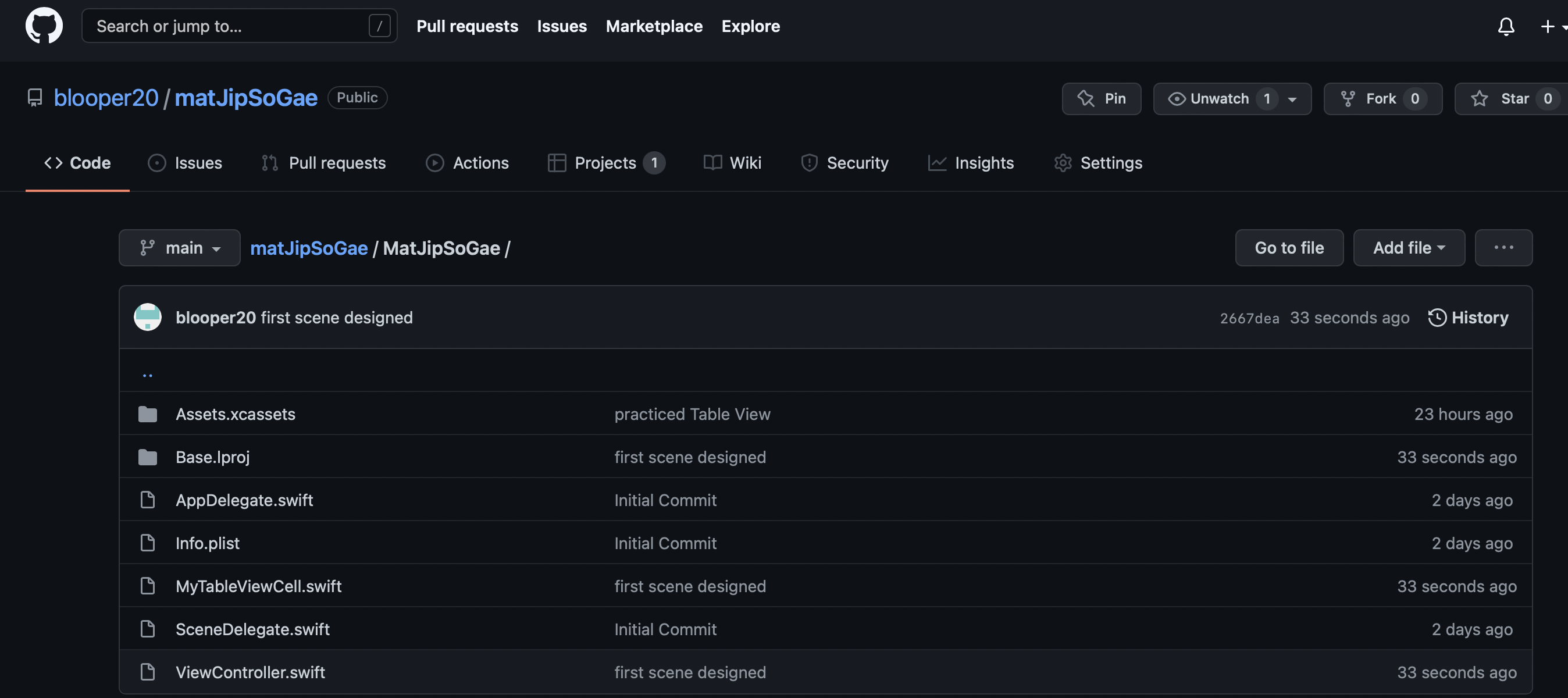Viewport: 1568px width, 698px height.
Task: Open the repository Pull requests tab
Action: (x=324, y=163)
